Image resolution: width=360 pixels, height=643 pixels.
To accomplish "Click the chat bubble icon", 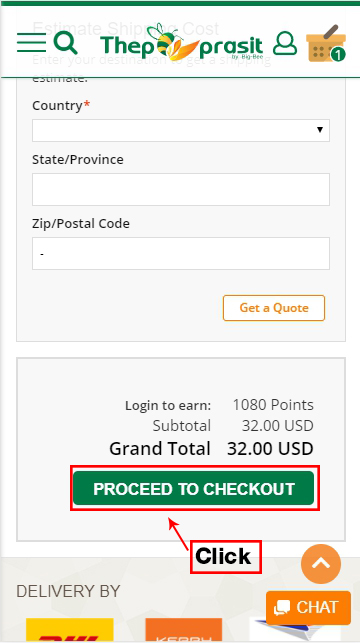I will (x=282, y=608).
